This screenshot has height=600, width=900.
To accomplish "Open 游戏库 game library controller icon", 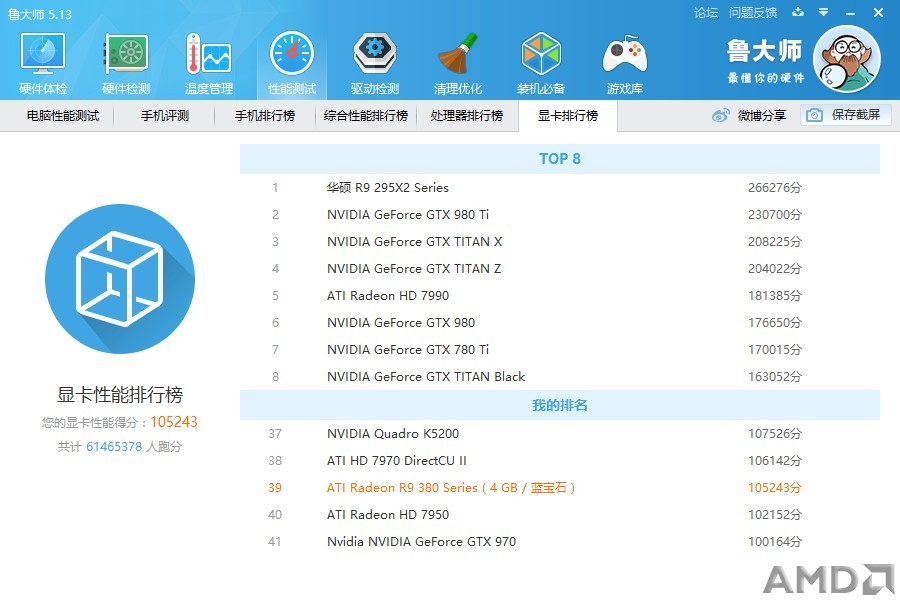I will pyautogui.click(x=624, y=63).
